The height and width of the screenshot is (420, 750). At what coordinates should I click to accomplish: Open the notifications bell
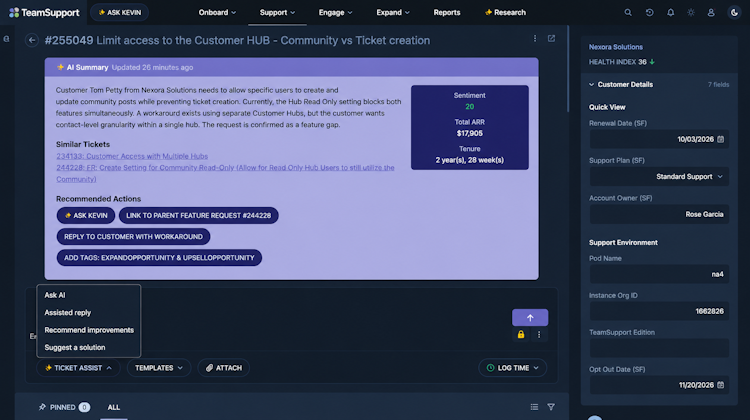tap(670, 13)
